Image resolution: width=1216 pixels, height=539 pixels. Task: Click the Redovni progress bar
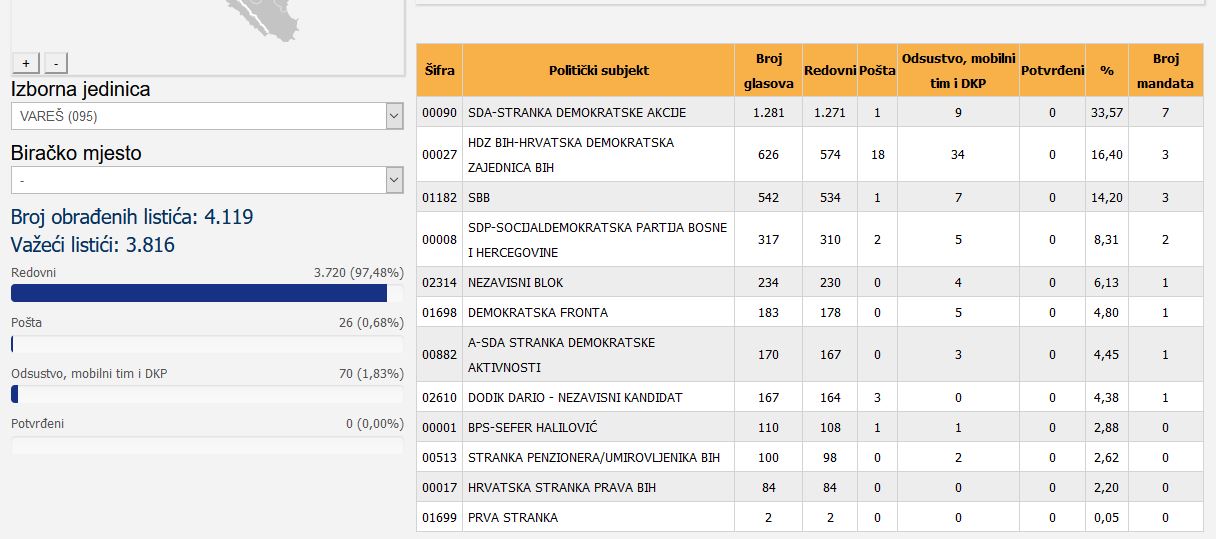tap(207, 293)
